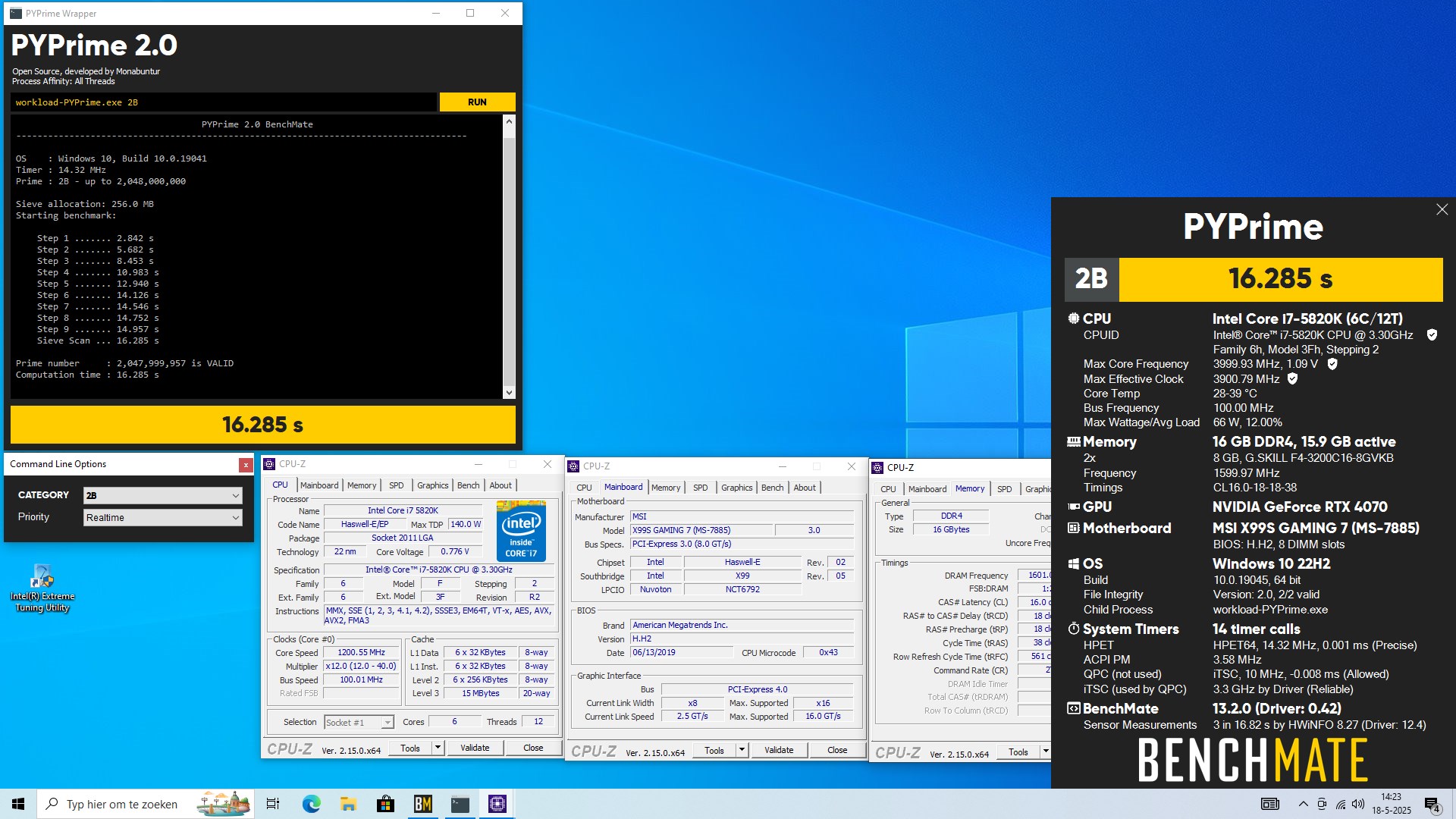Switch to BenchMate taskbar app
Viewport: 1456px width, 819px height.
tap(423, 804)
